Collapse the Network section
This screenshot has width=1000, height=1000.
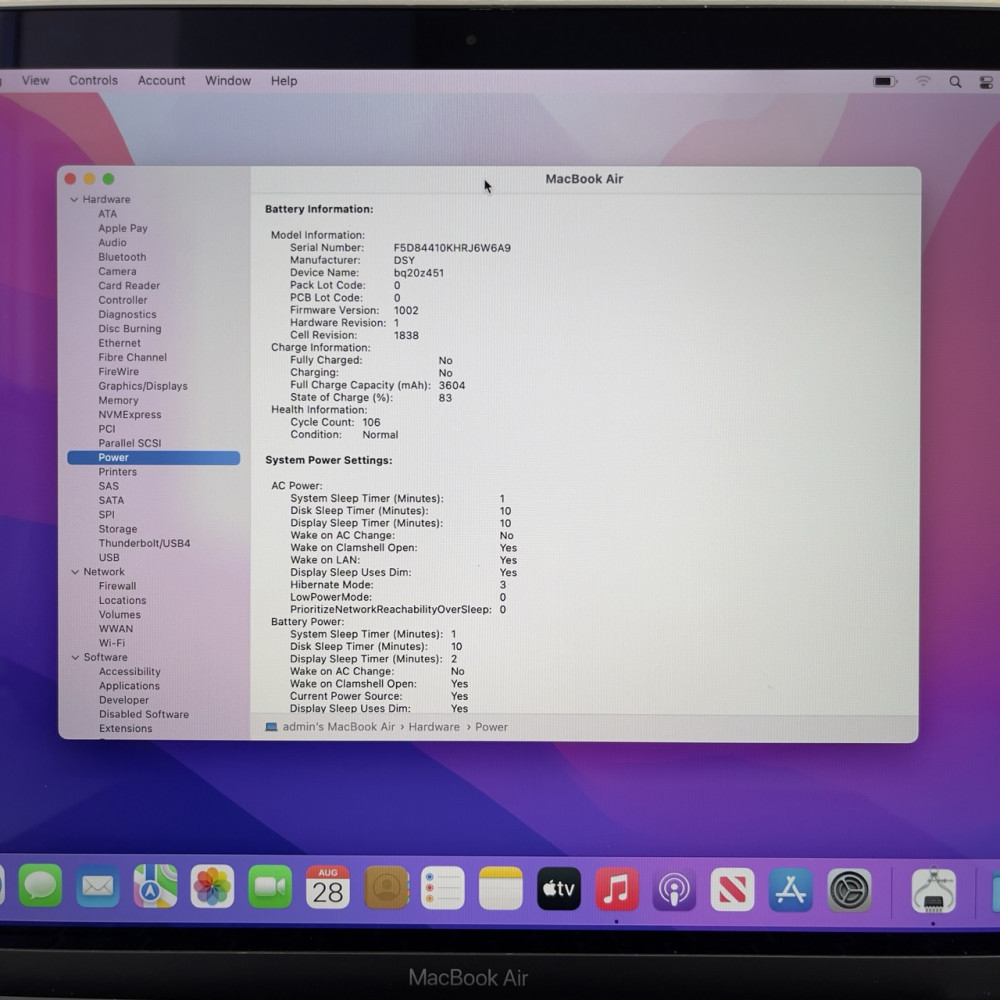coord(75,572)
